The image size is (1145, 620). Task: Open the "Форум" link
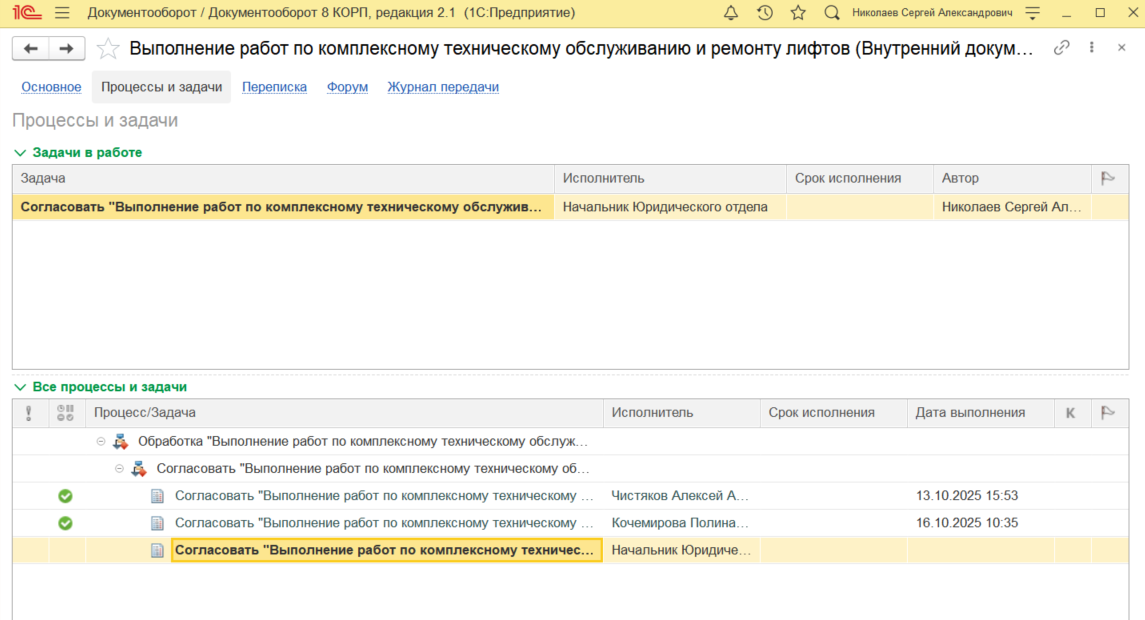point(347,87)
